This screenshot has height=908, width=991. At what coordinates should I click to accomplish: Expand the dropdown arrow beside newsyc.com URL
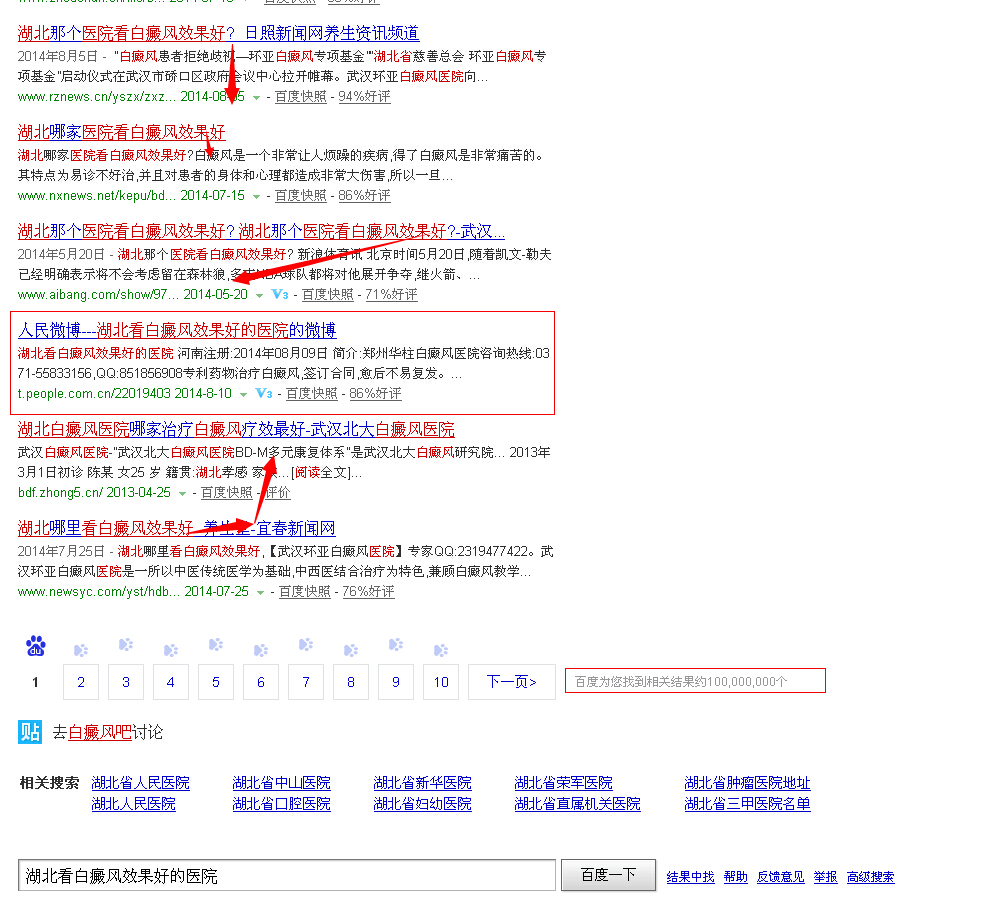[x=260, y=592]
